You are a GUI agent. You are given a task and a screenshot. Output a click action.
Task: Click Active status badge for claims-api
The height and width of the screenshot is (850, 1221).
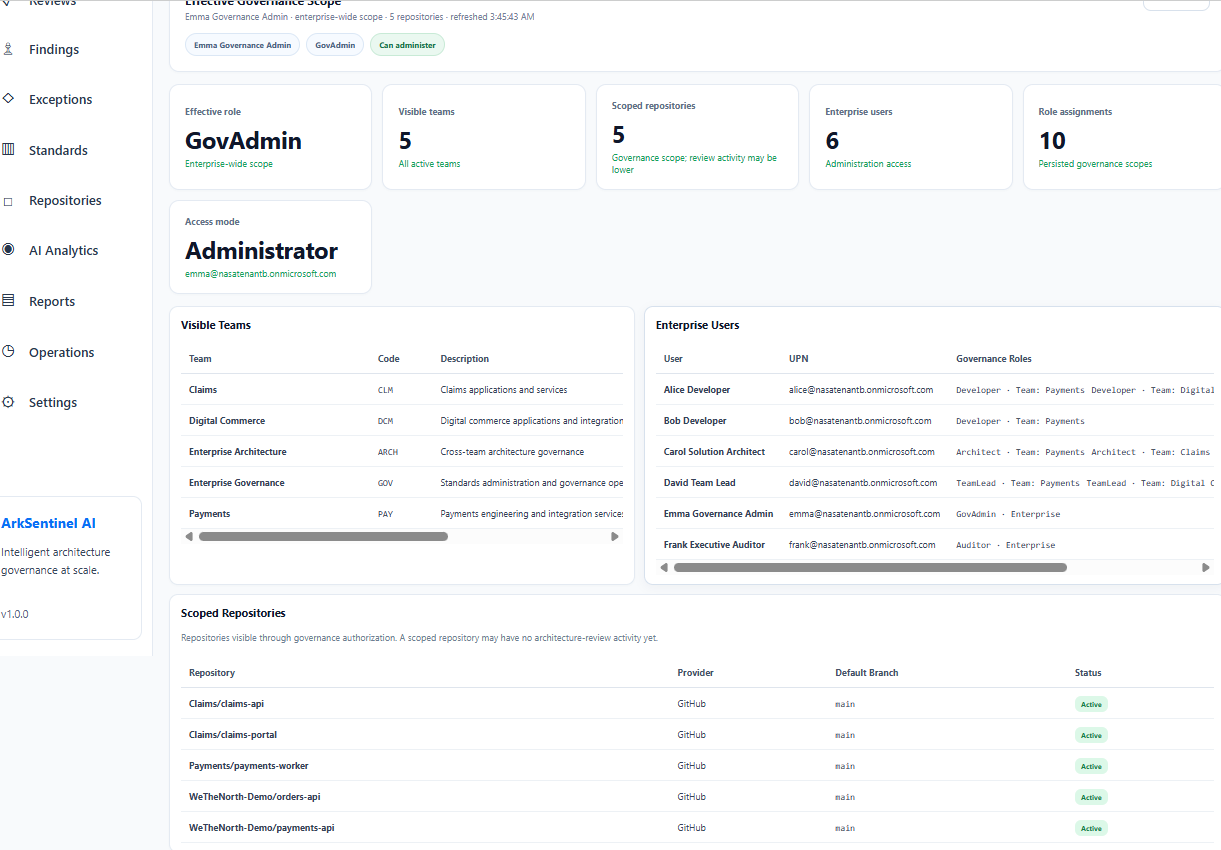click(1091, 704)
